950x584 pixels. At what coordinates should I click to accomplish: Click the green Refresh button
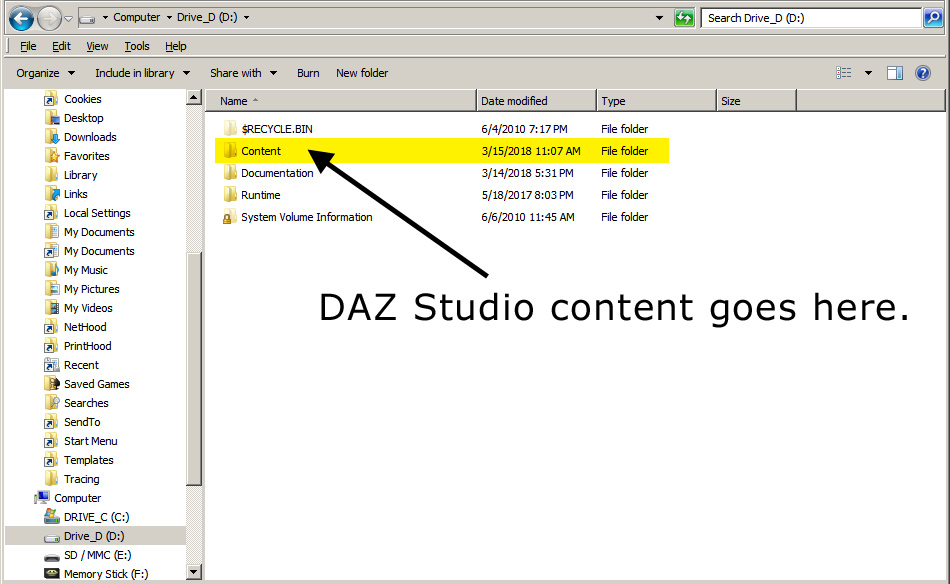point(684,18)
